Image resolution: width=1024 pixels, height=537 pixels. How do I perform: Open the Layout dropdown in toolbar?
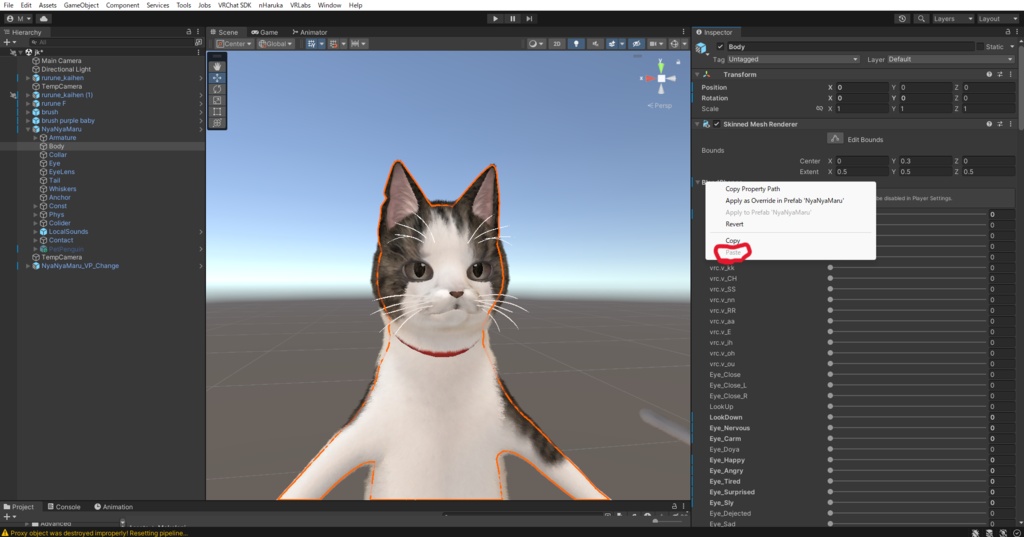point(997,19)
